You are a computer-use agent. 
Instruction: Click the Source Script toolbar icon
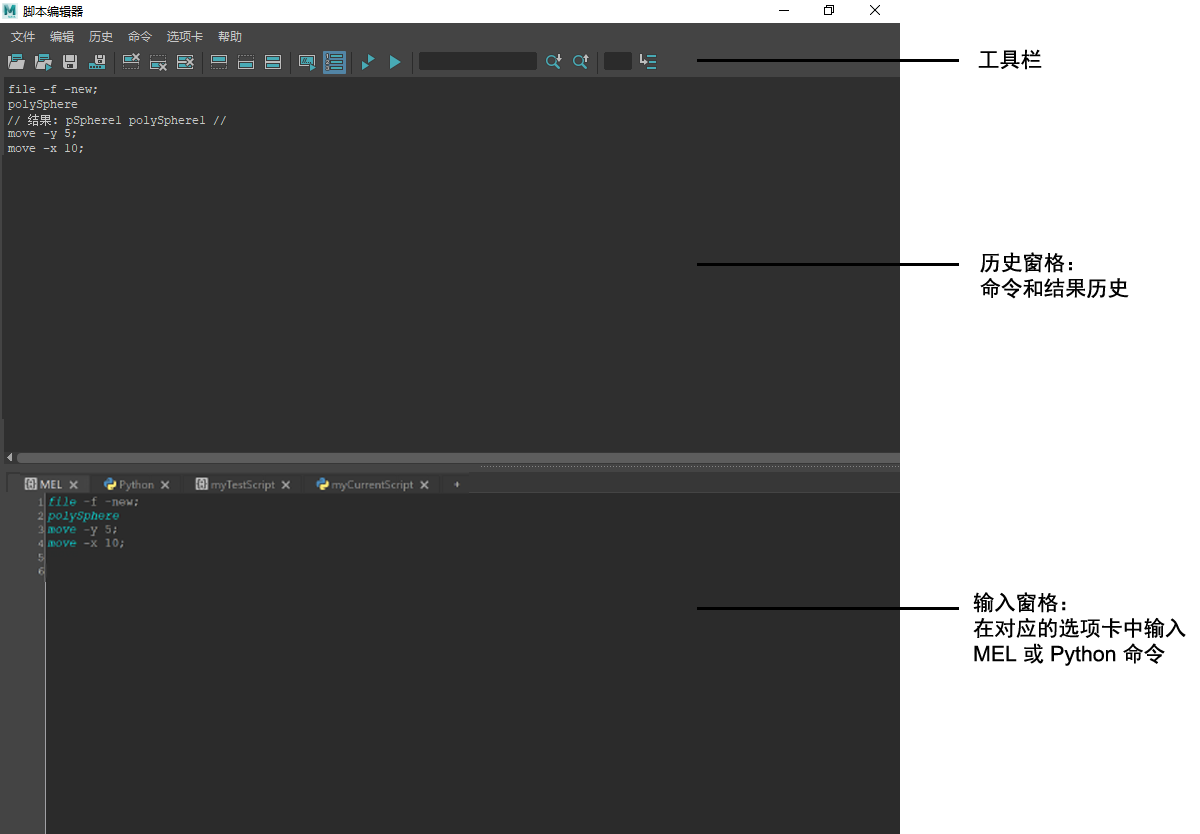pyautogui.click(x=43, y=62)
